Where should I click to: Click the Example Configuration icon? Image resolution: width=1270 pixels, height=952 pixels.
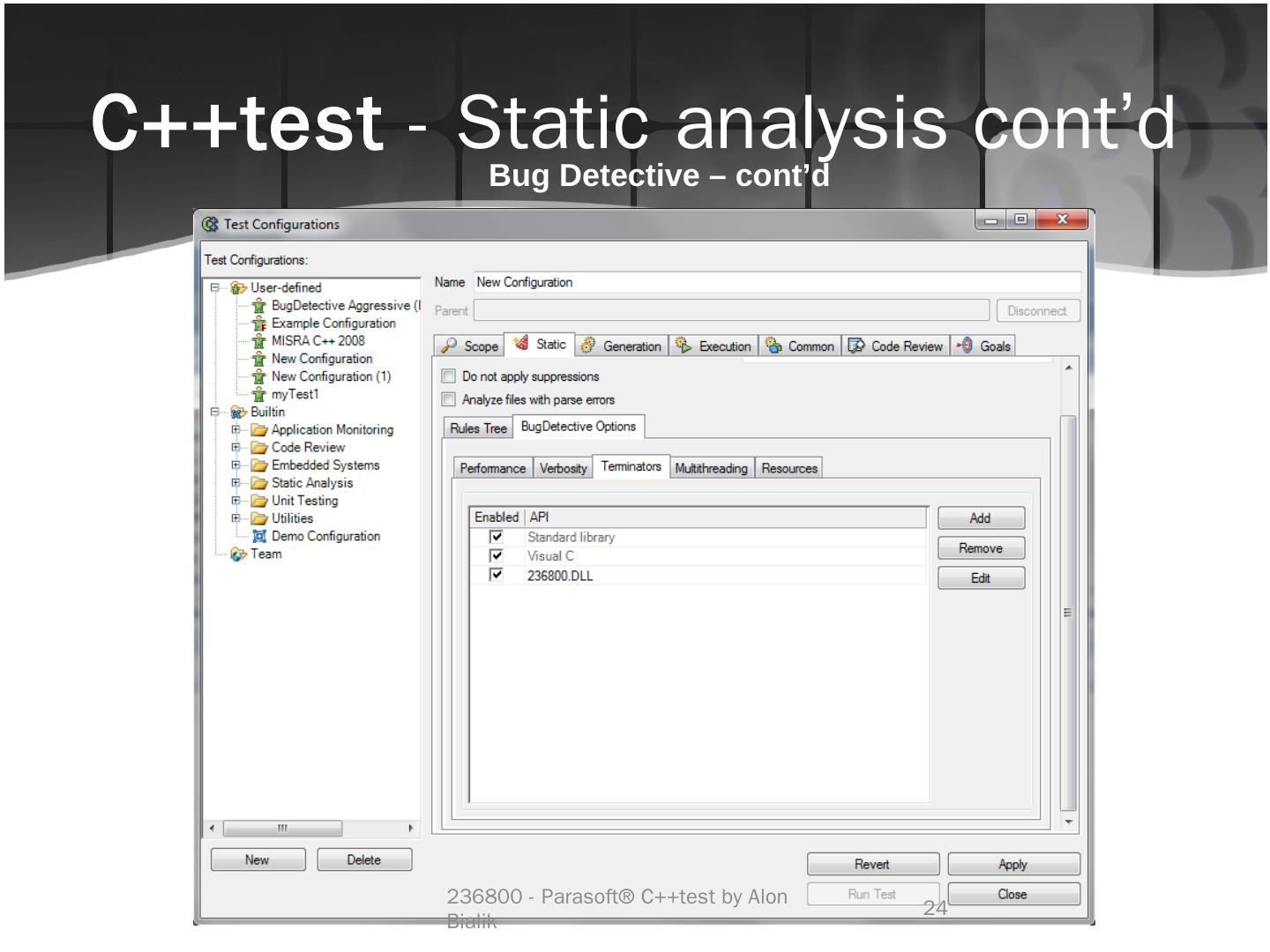(259, 324)
